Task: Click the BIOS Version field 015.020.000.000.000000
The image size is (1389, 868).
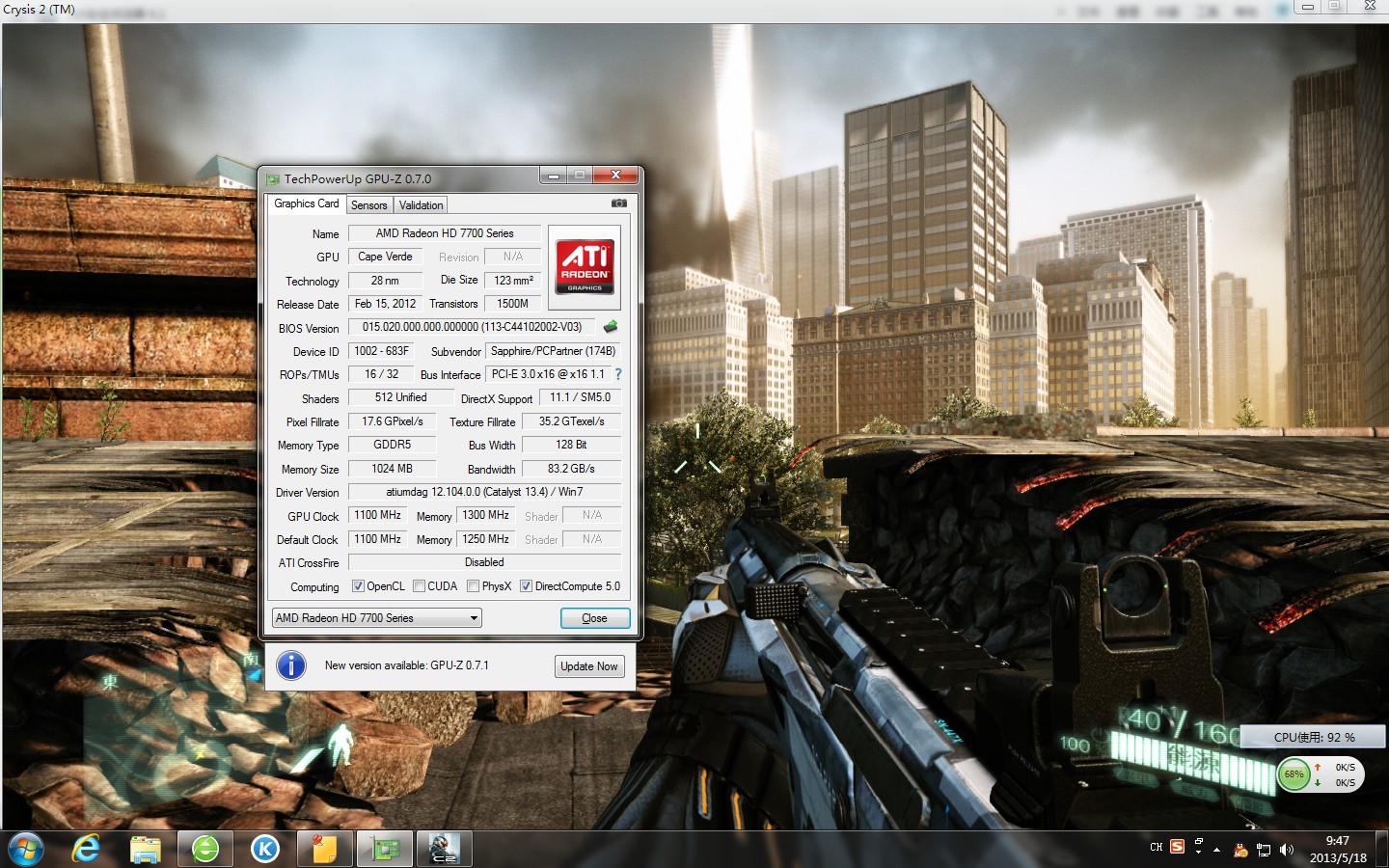Action: (x=472, y=327)
